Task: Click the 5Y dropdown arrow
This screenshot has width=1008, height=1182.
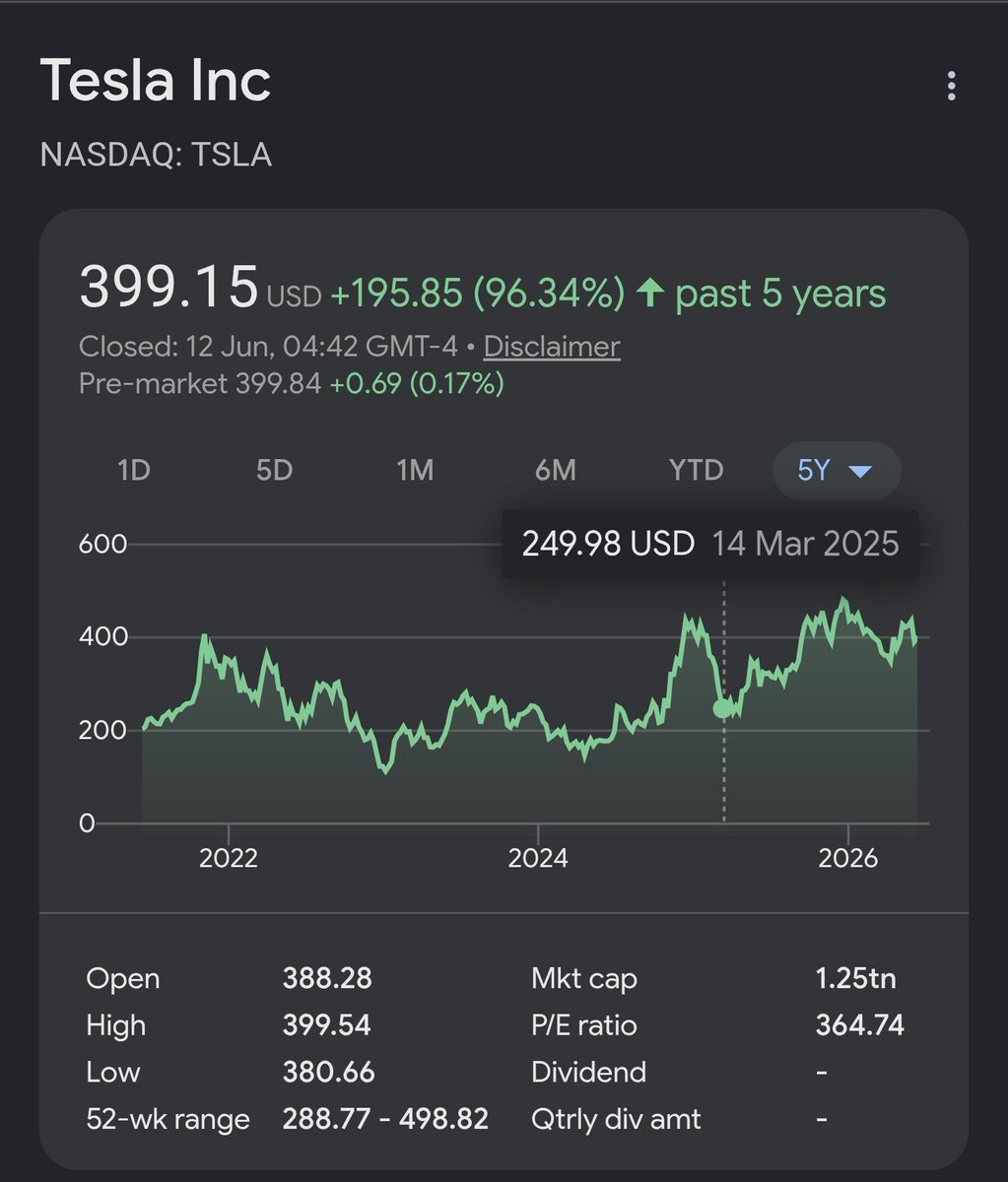Action: [860, 472]
